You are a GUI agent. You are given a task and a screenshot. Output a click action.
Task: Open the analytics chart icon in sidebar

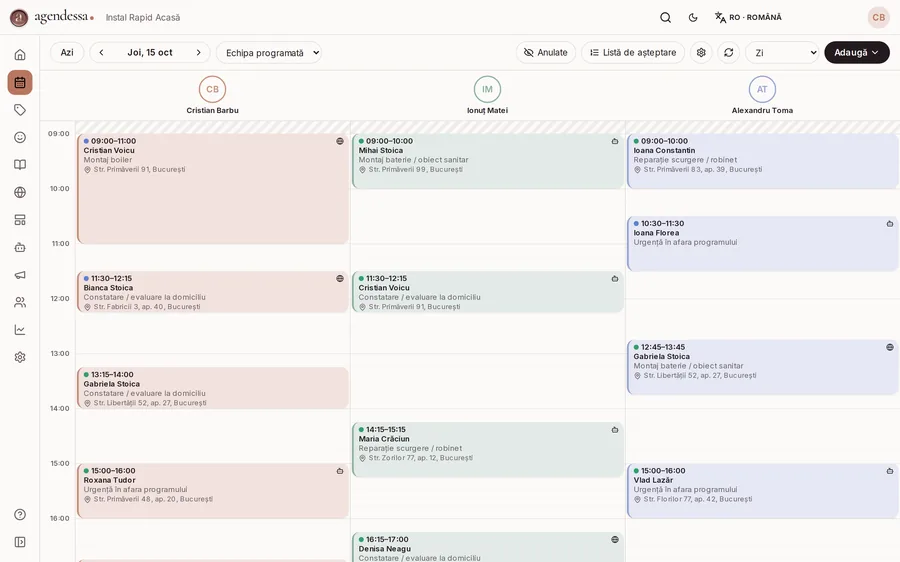20,330
